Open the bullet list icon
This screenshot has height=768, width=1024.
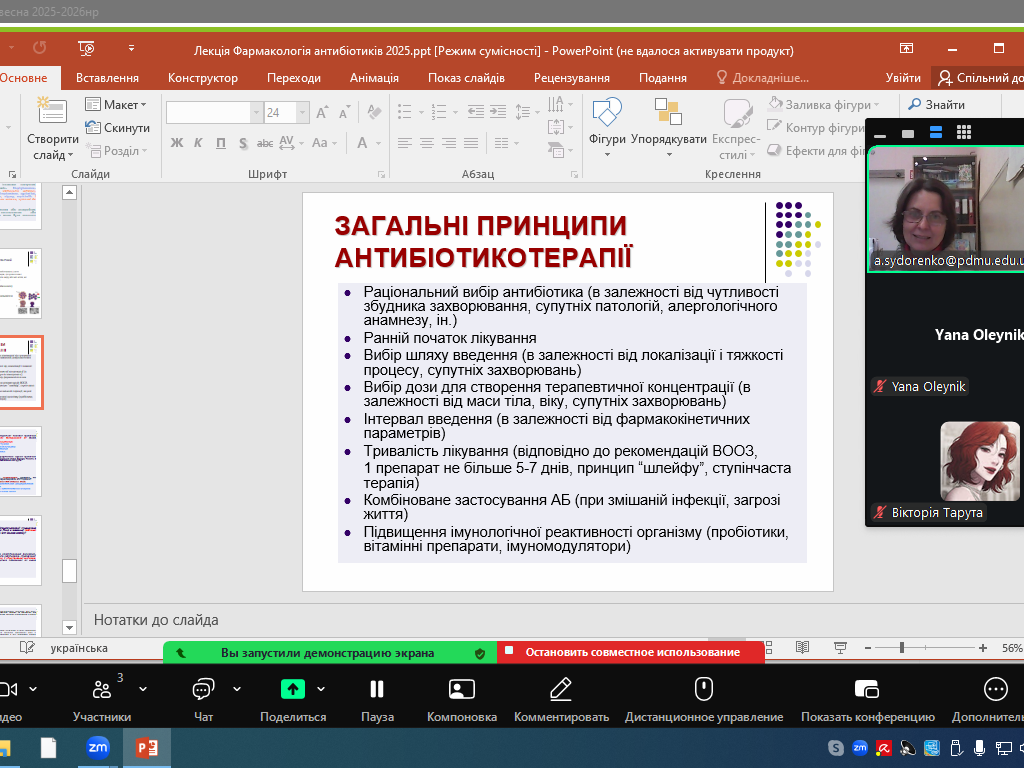[x=403, y=112]
